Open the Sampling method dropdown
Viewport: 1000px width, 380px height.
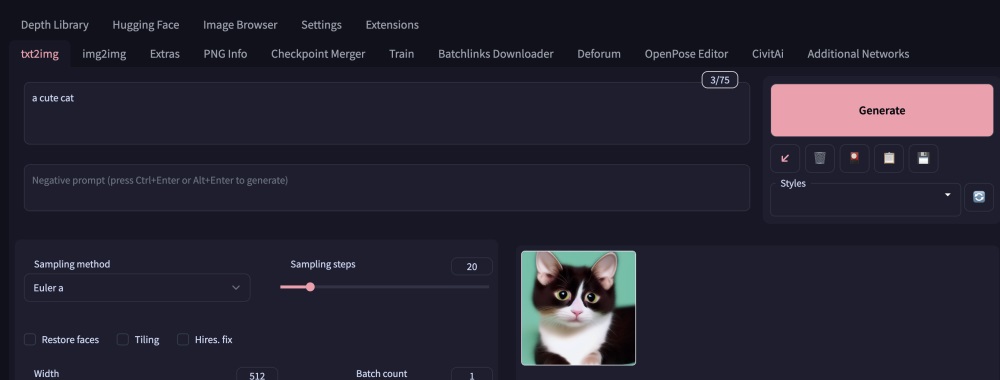[137, 288]
